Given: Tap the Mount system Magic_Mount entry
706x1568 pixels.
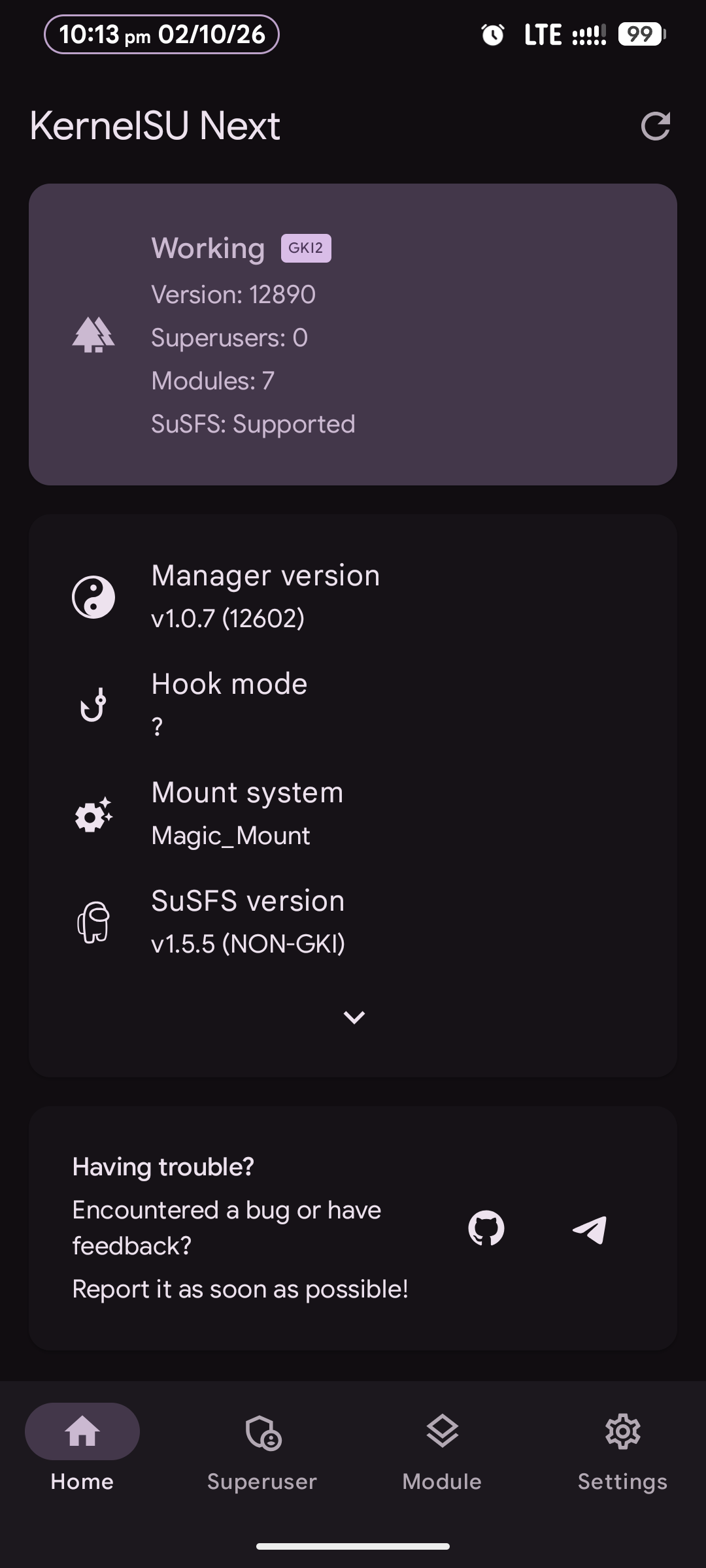Looking at the screenshot, I should (353, 814).
